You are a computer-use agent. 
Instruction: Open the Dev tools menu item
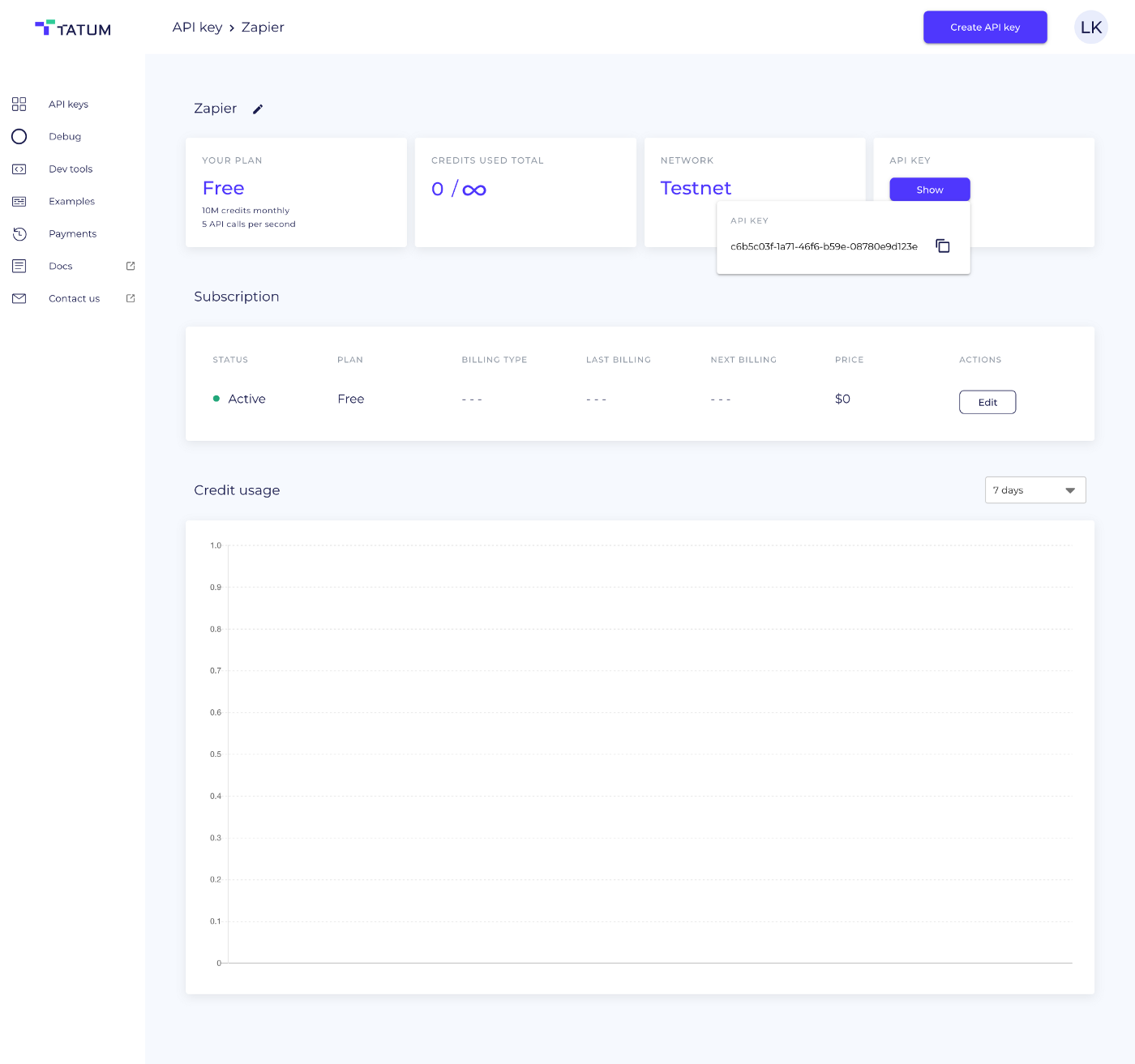pos(71,169)
